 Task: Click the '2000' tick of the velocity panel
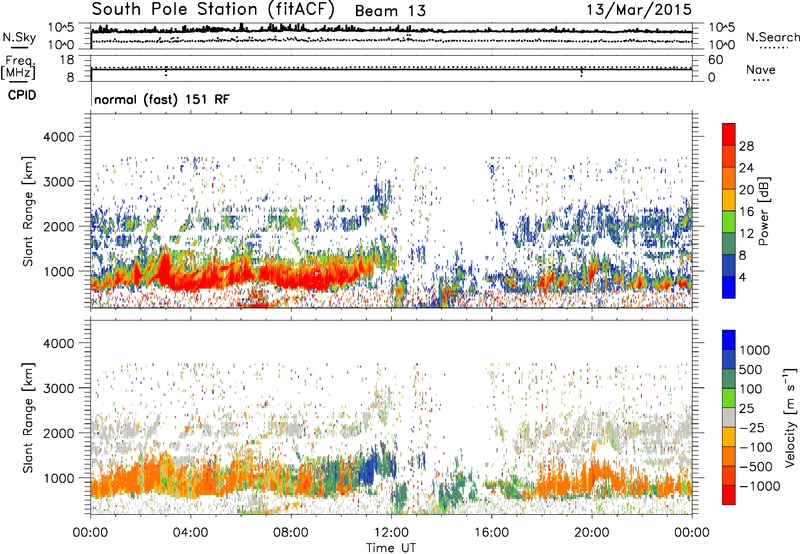point(58,433)
